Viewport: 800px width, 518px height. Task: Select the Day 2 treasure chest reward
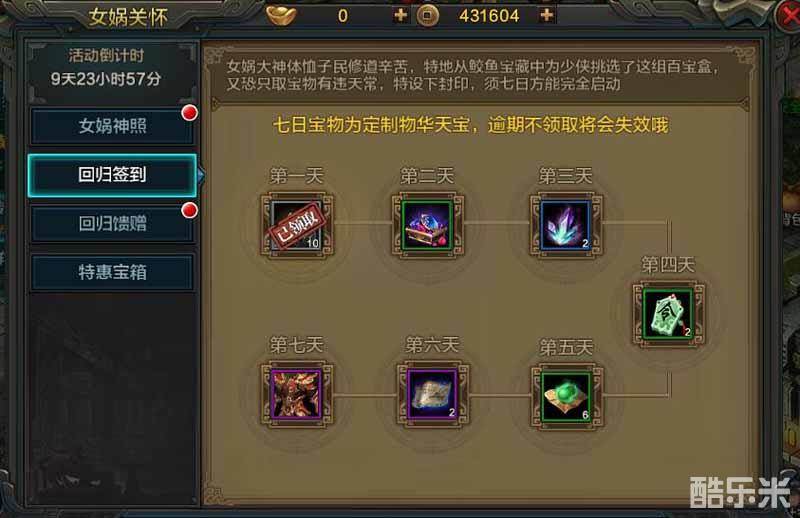(428, 225)
